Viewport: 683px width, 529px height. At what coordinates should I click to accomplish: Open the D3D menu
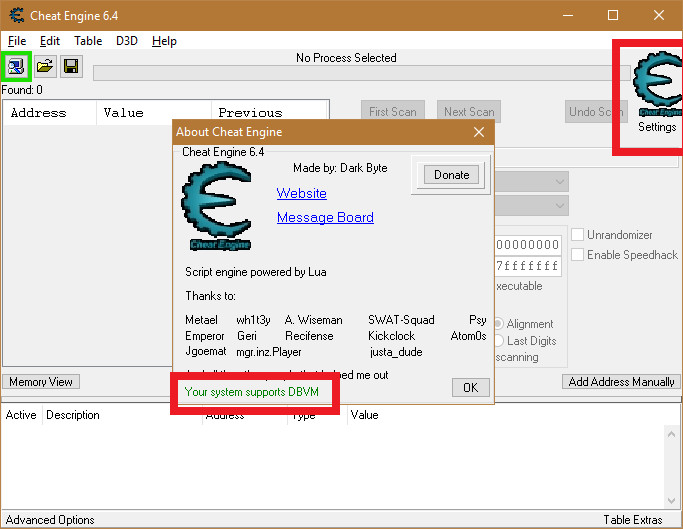127,41
